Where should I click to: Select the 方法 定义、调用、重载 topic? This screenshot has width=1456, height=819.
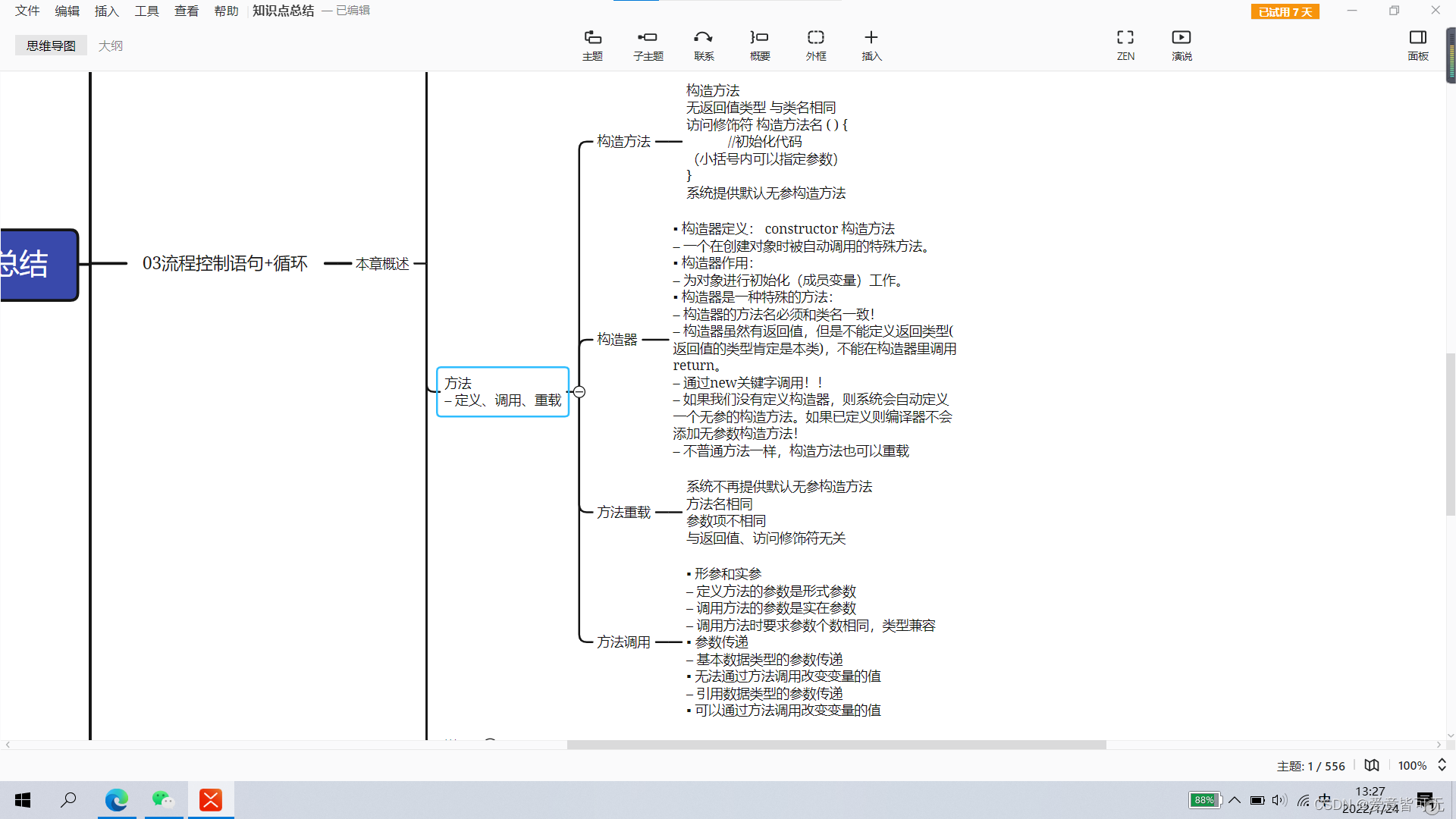click(503, 392)
